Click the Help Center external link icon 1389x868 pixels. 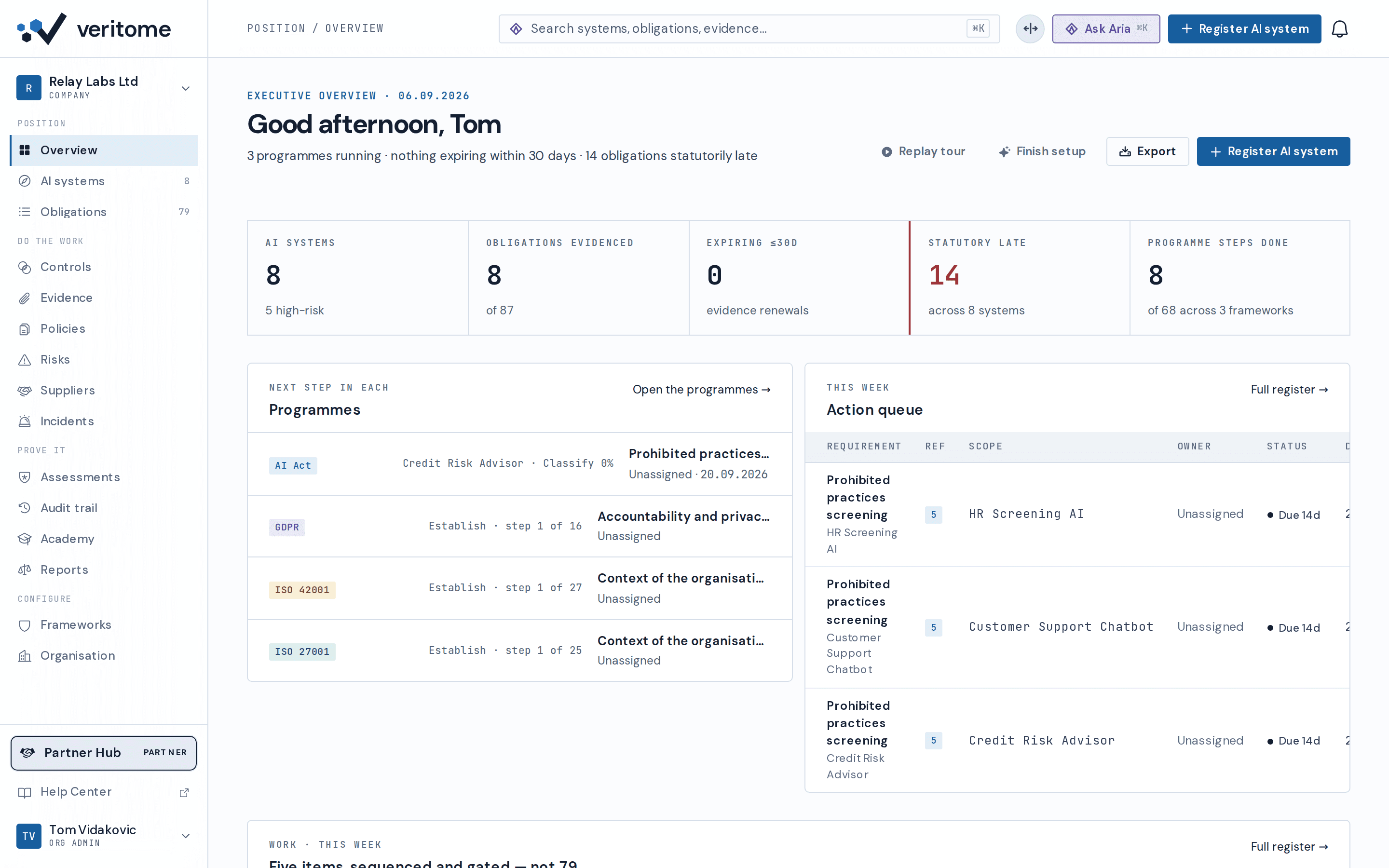pyautogui.click(x=184, y=792)
